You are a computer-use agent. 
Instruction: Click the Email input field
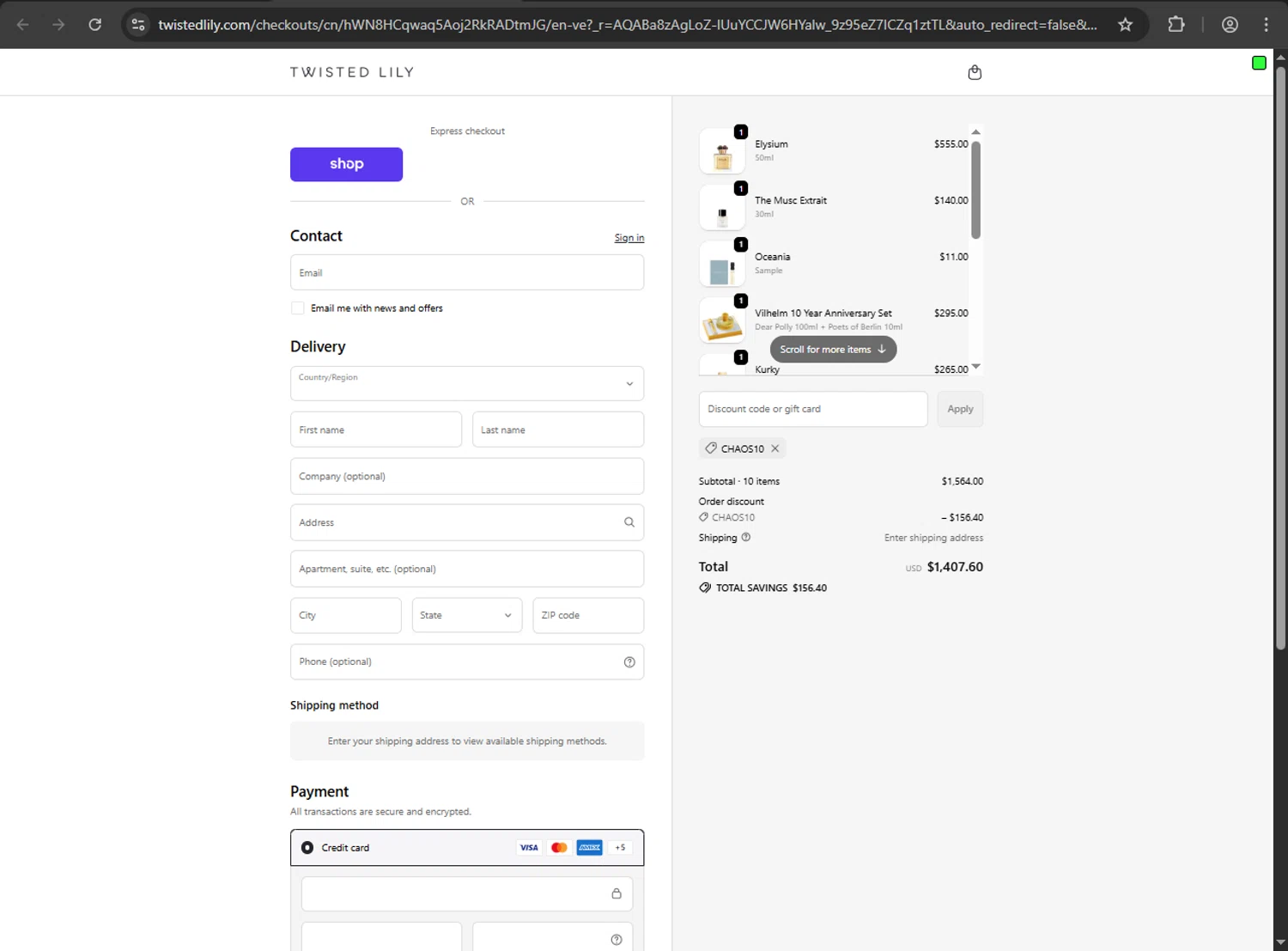tap(467, 272)
